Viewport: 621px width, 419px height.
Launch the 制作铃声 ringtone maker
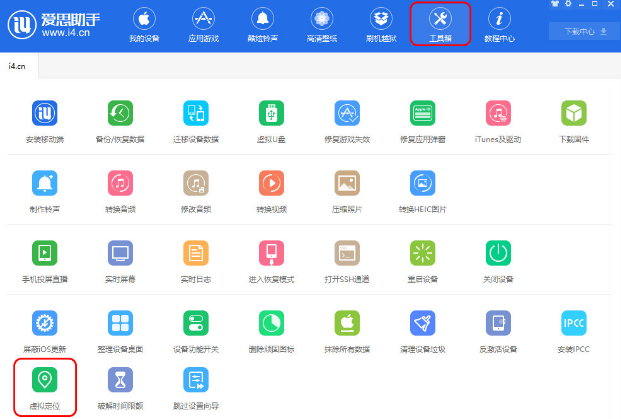coord(44,183)
